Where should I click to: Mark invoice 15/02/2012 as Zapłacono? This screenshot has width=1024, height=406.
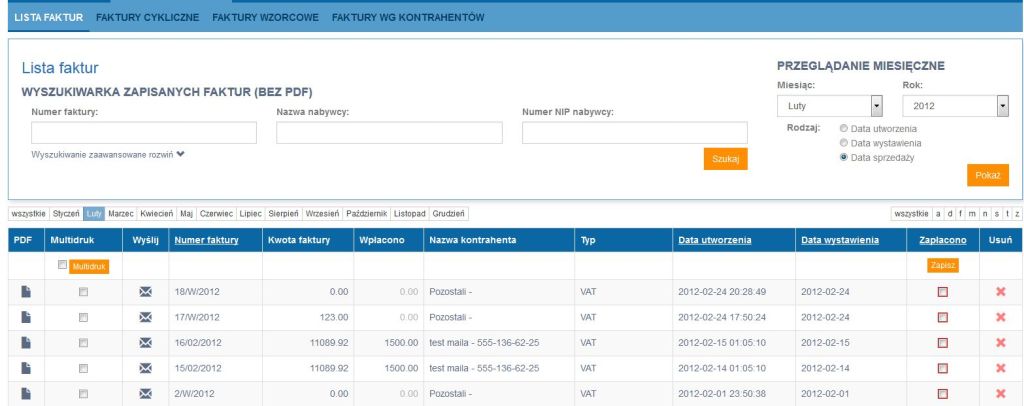click(942, 369)
